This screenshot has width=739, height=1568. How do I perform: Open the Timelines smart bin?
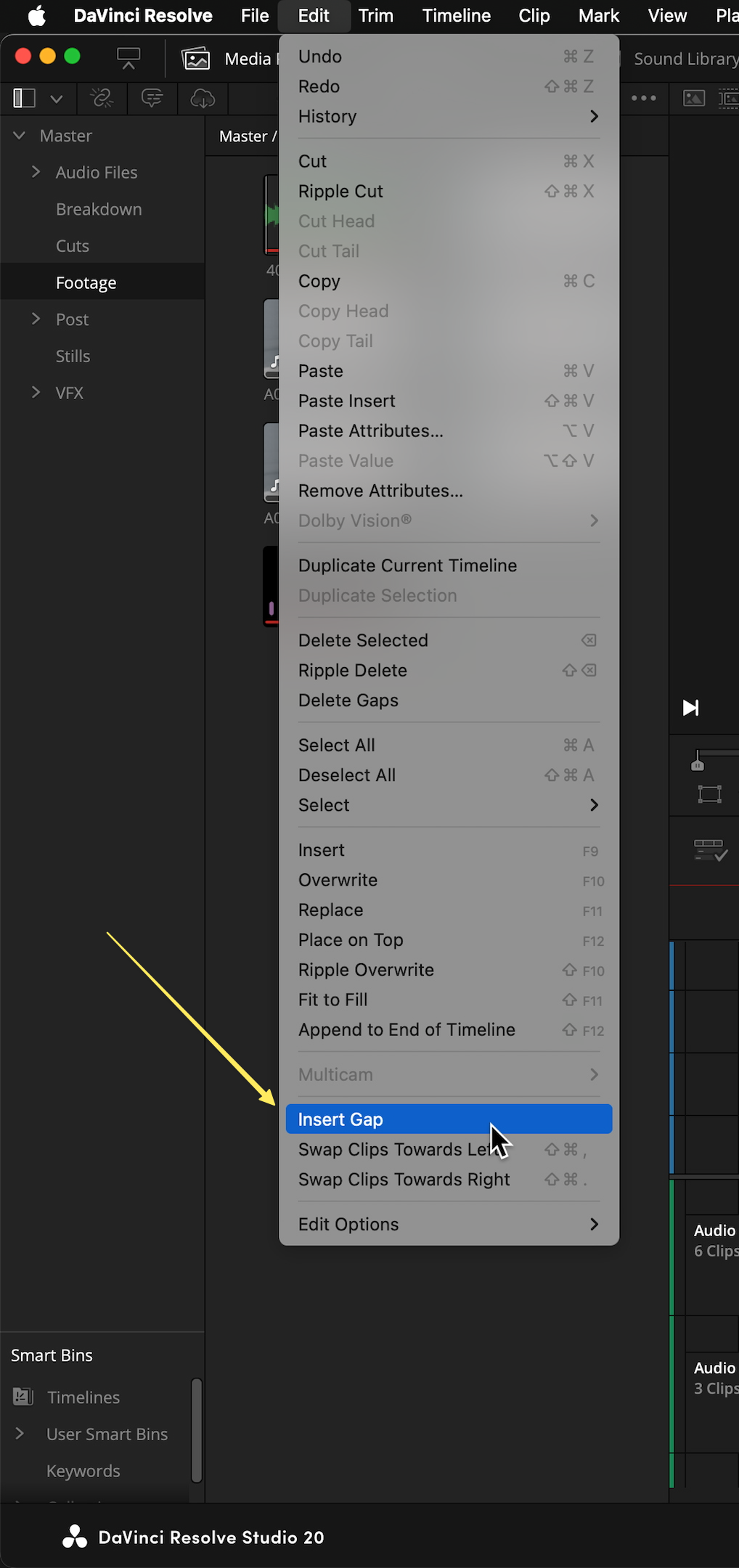tap(83, 1397)
